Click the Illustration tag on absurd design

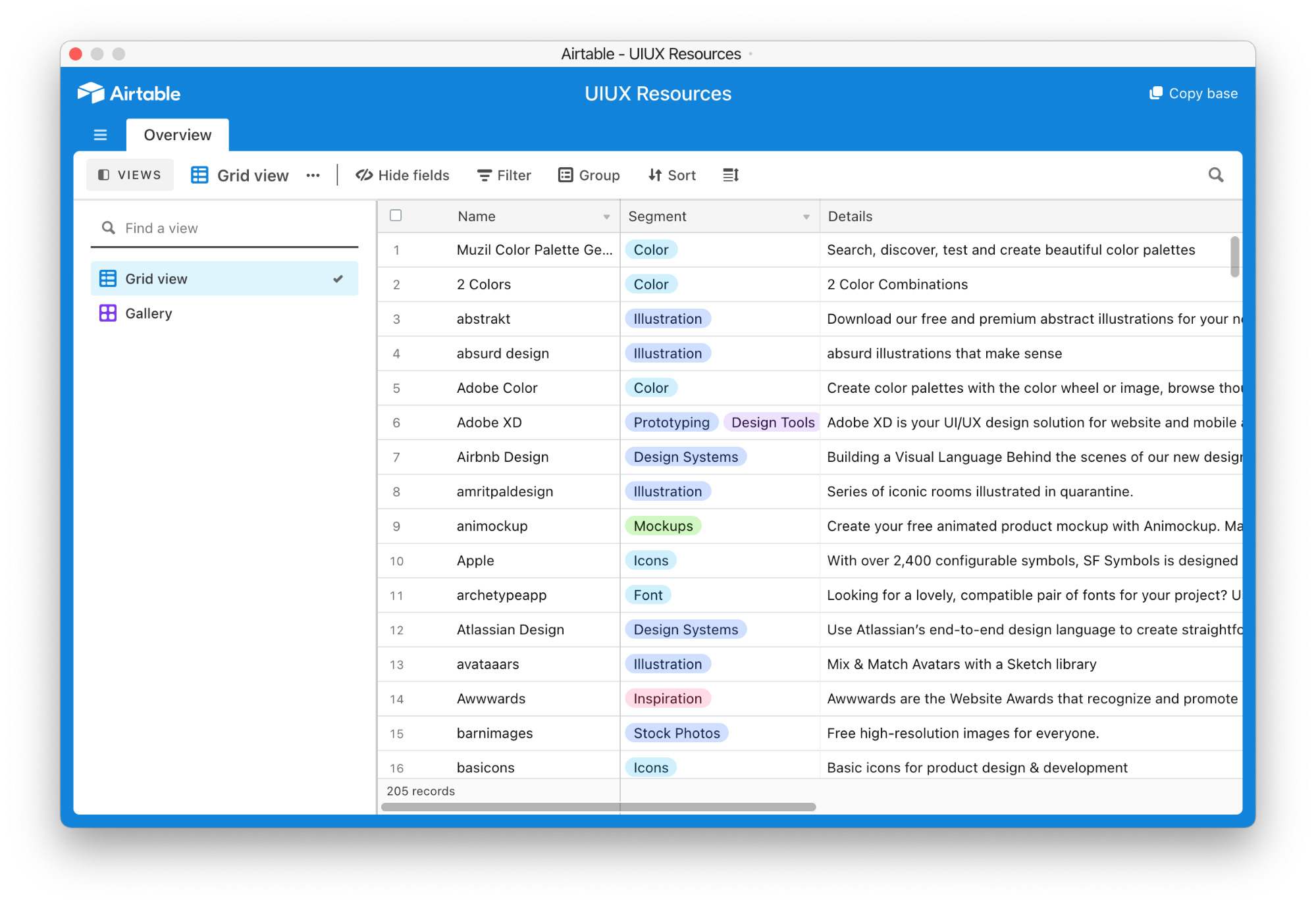coord(668,353)
